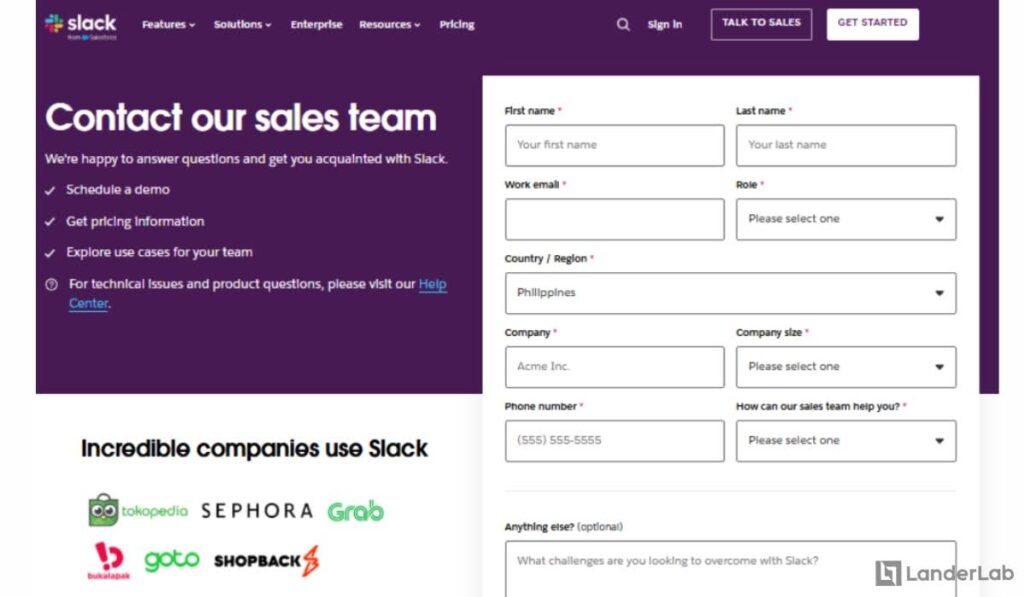
Task: Click the Tokopedia company logo
Action: 137,510
